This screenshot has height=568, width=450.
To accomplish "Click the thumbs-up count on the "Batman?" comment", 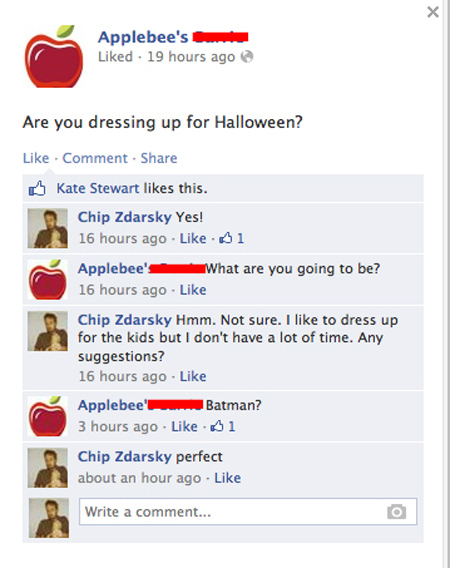I will 223,426.
